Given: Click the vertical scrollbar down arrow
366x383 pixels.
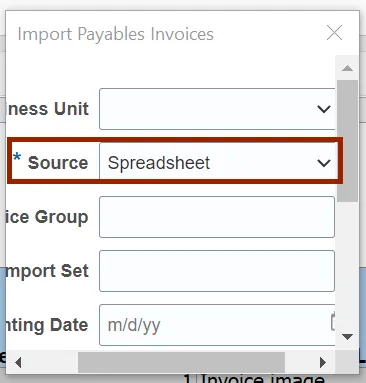Looking at the screenshot, I should pos(347,337).
